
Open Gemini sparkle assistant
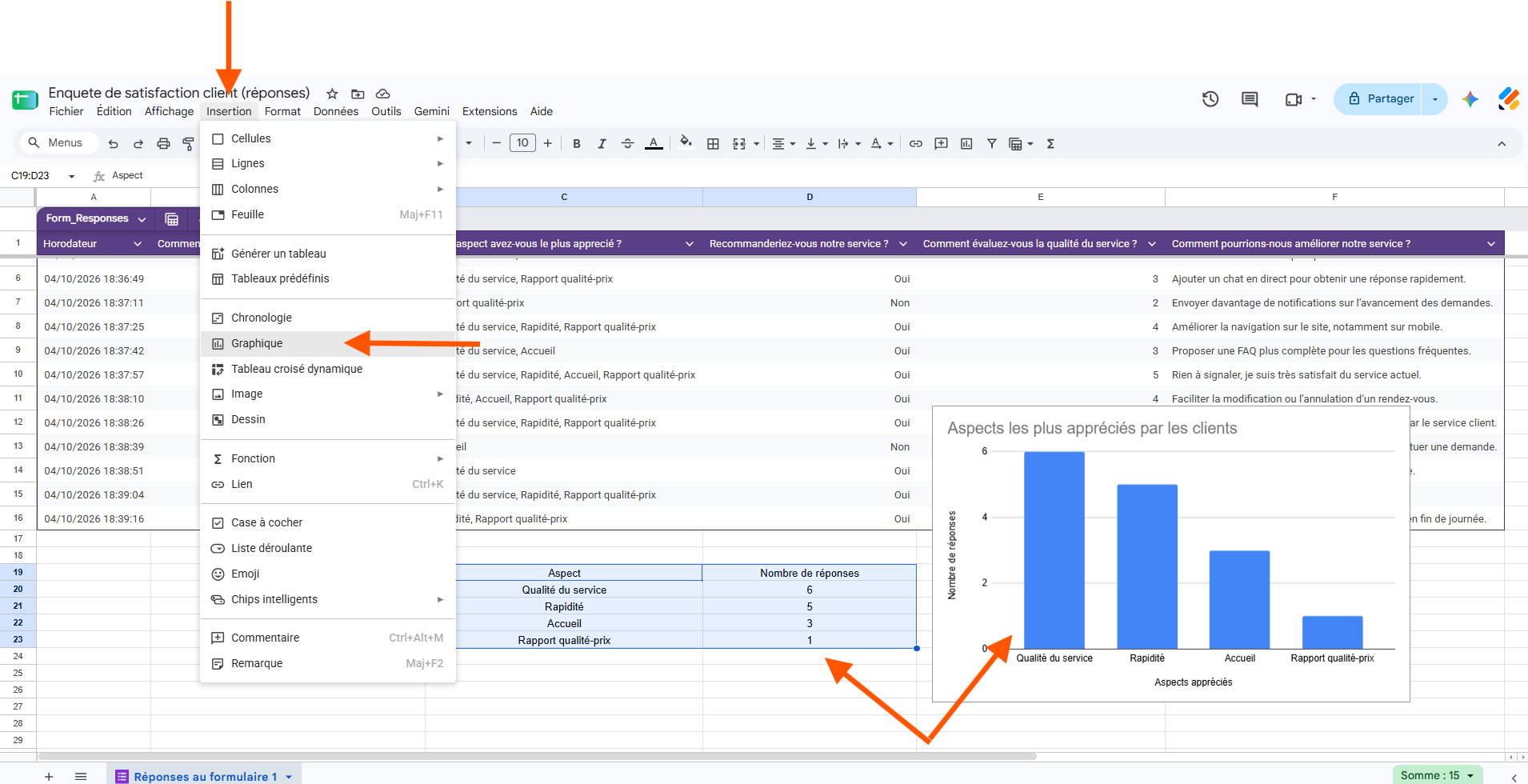[1470, 99]
